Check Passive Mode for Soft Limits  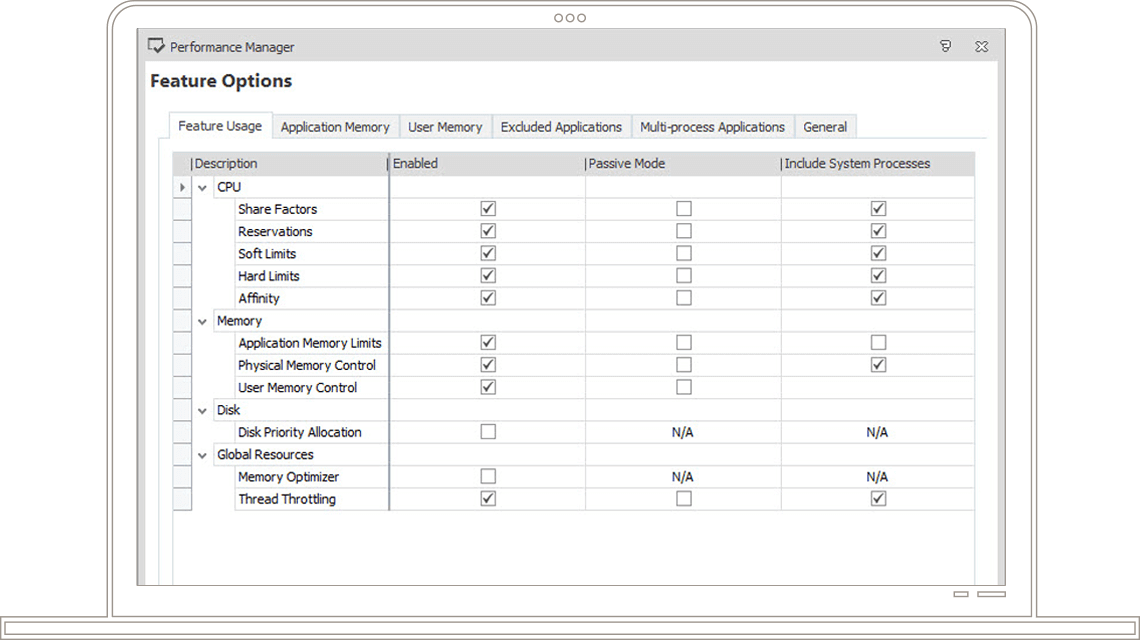(x=683, y=253)
